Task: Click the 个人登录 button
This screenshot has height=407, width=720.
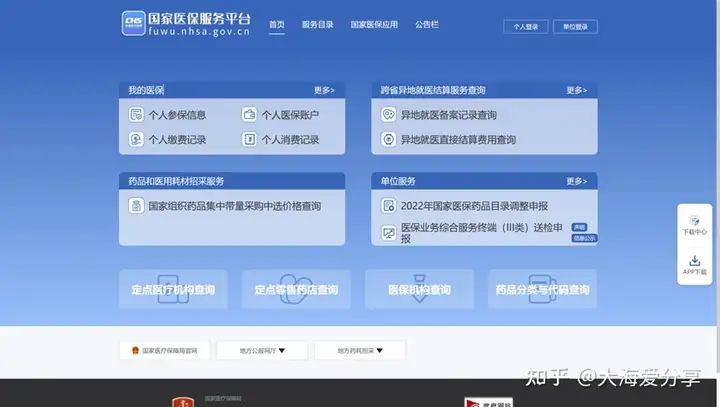Action: pyautogui.click(x=526, y=27)
